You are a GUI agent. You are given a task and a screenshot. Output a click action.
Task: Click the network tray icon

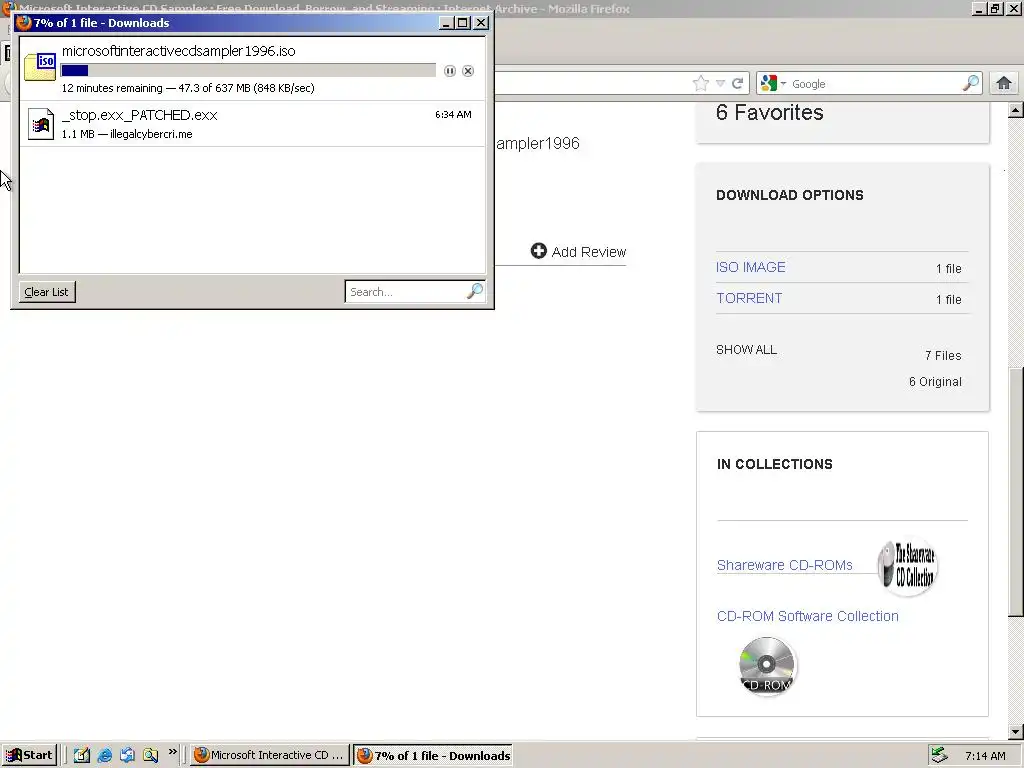[x=938, y=756]
